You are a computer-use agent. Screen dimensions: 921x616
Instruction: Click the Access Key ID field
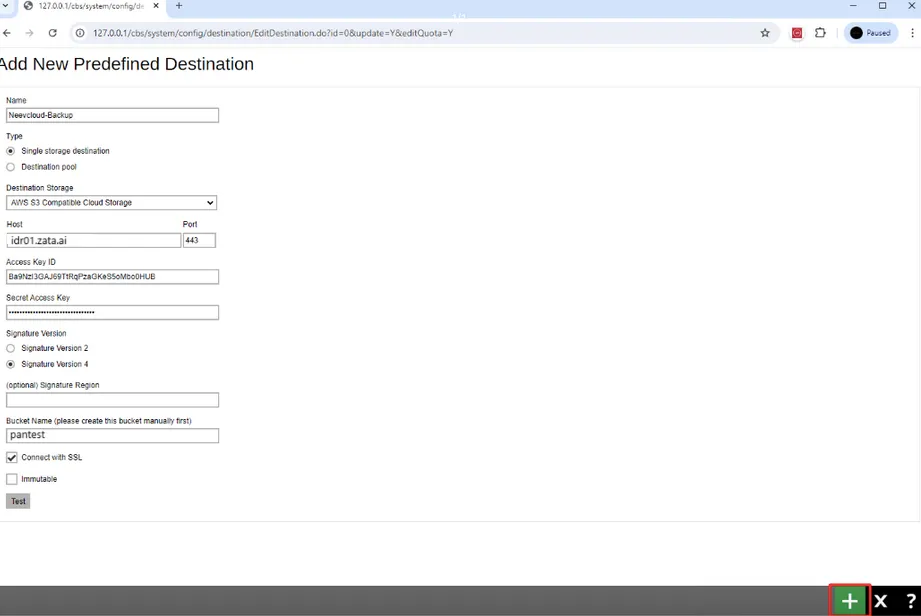click(112, 277)
